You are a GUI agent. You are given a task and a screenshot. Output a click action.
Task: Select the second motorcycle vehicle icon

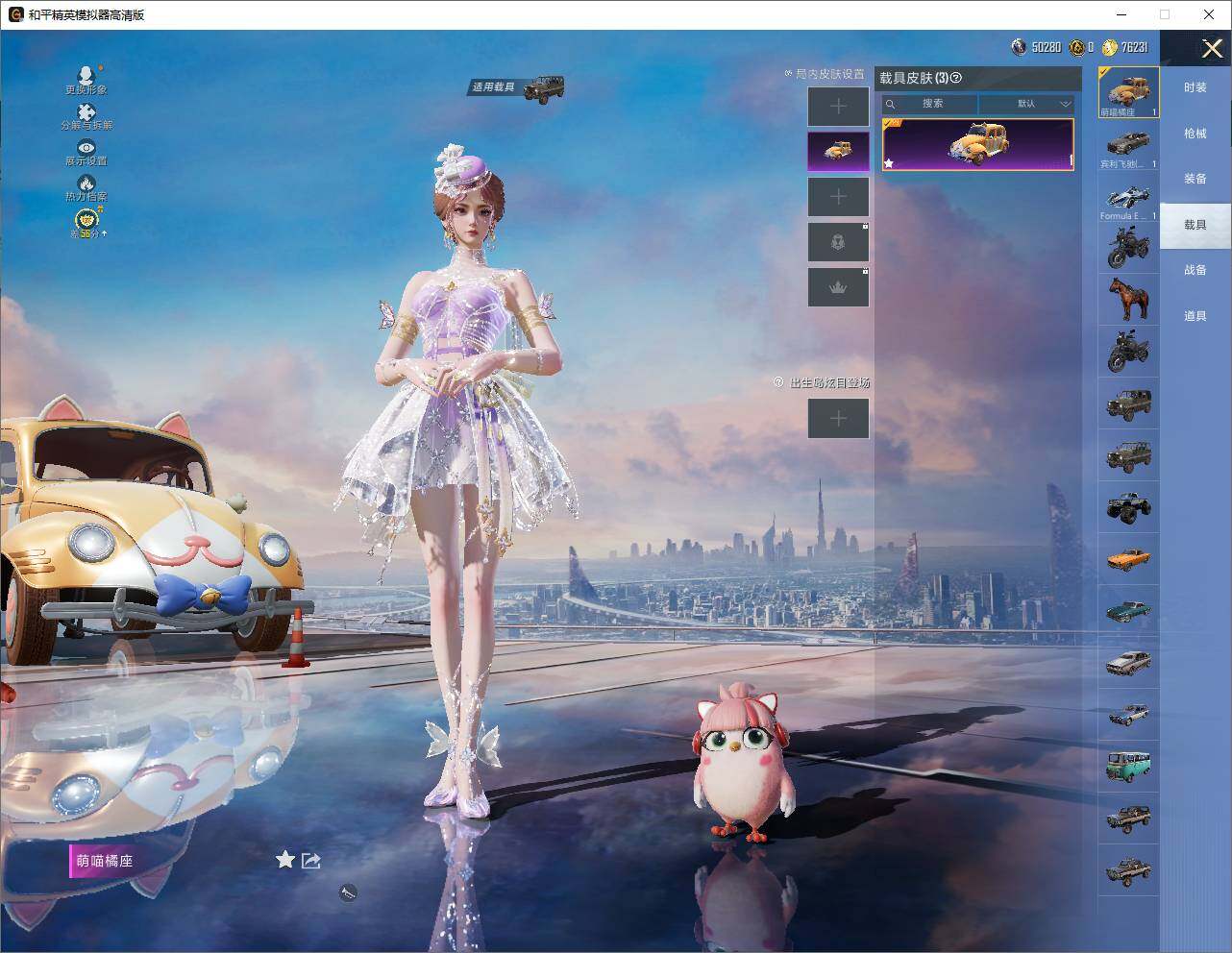[x=1129, y=352]
